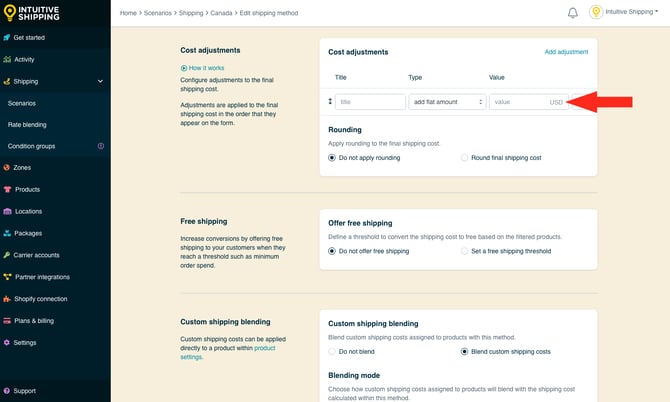Click the Rounding heading
Viewport: 670px width, 402px height.
pos(345,129)
